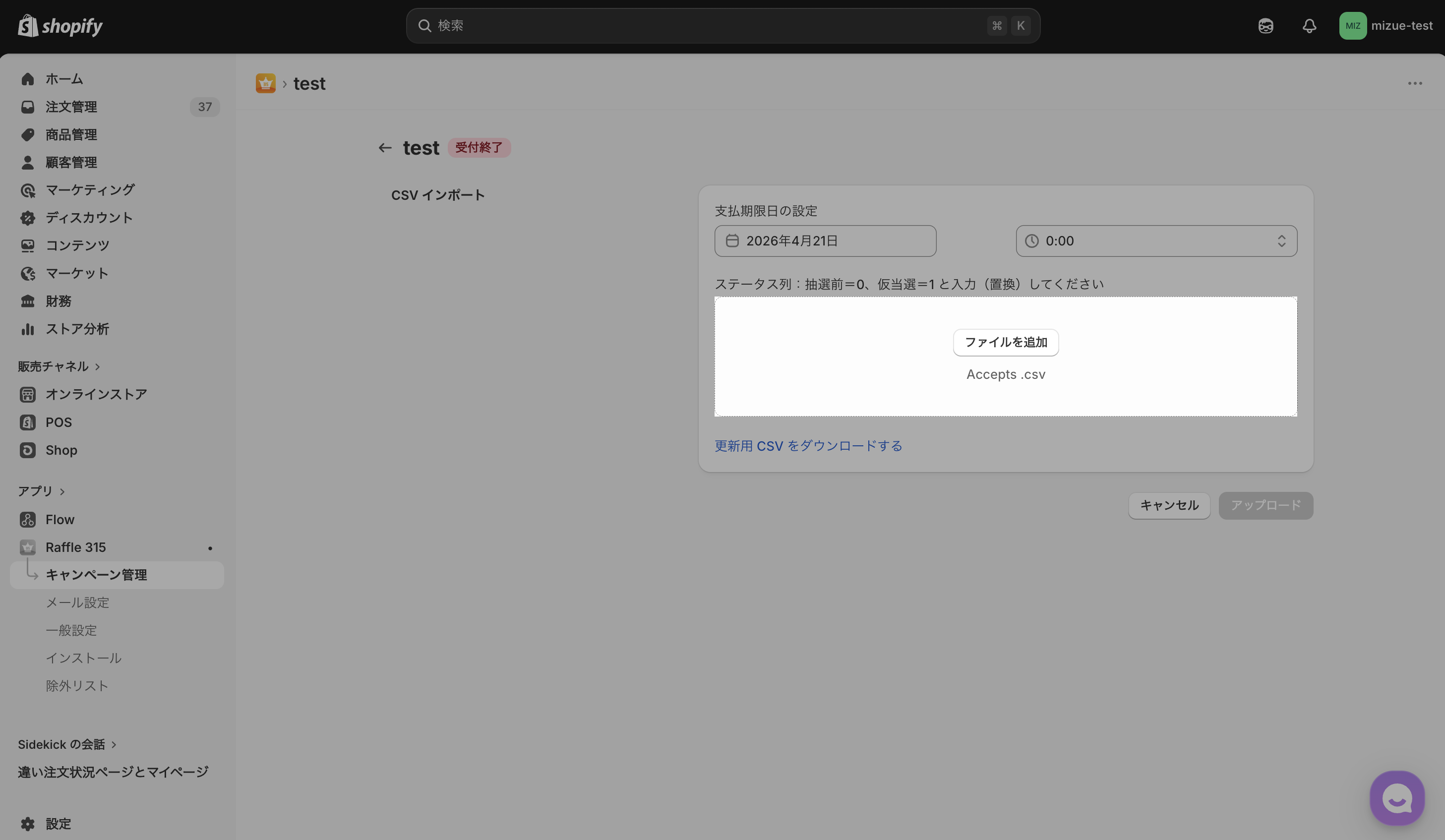Open the Sidekick assistant icon
This screenshot has height=840, width=1445.
click(1265, 26)
